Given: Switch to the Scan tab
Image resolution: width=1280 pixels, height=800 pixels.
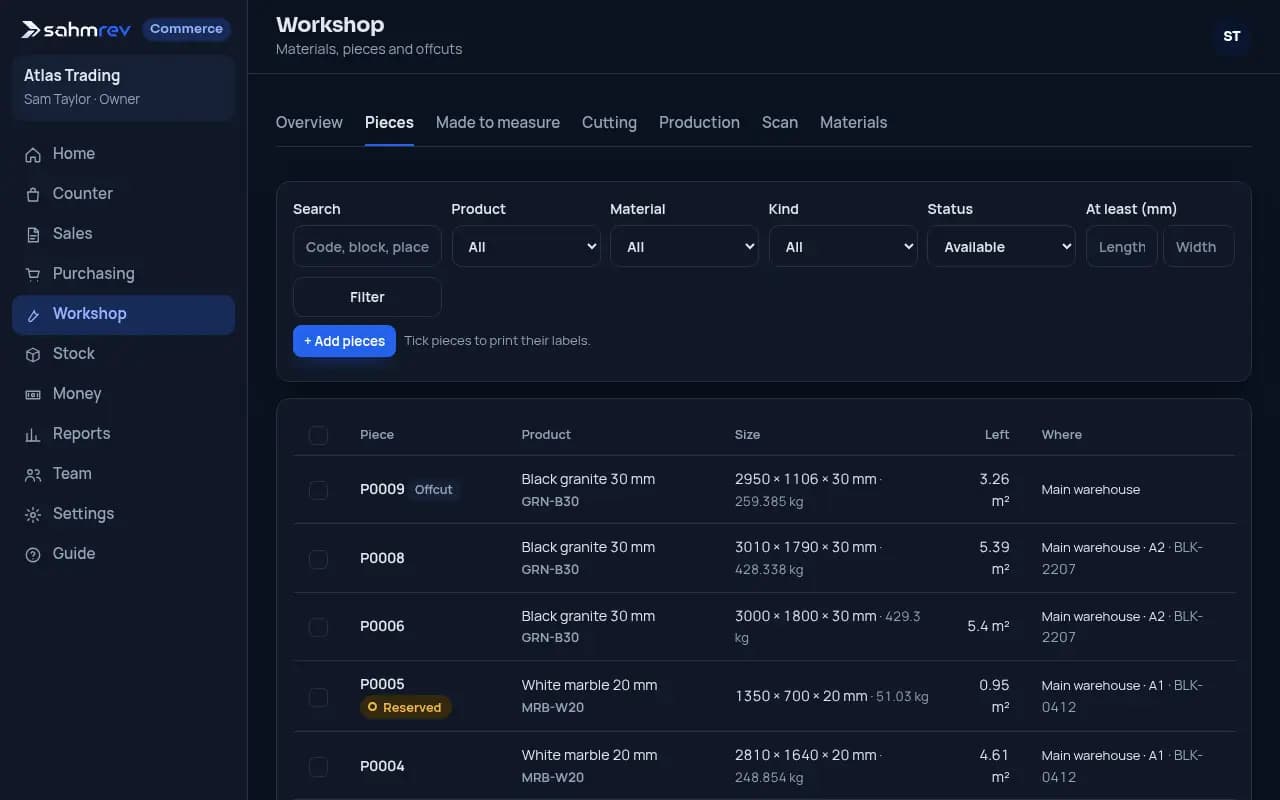Looking at the screenshot, I should 780,122.
